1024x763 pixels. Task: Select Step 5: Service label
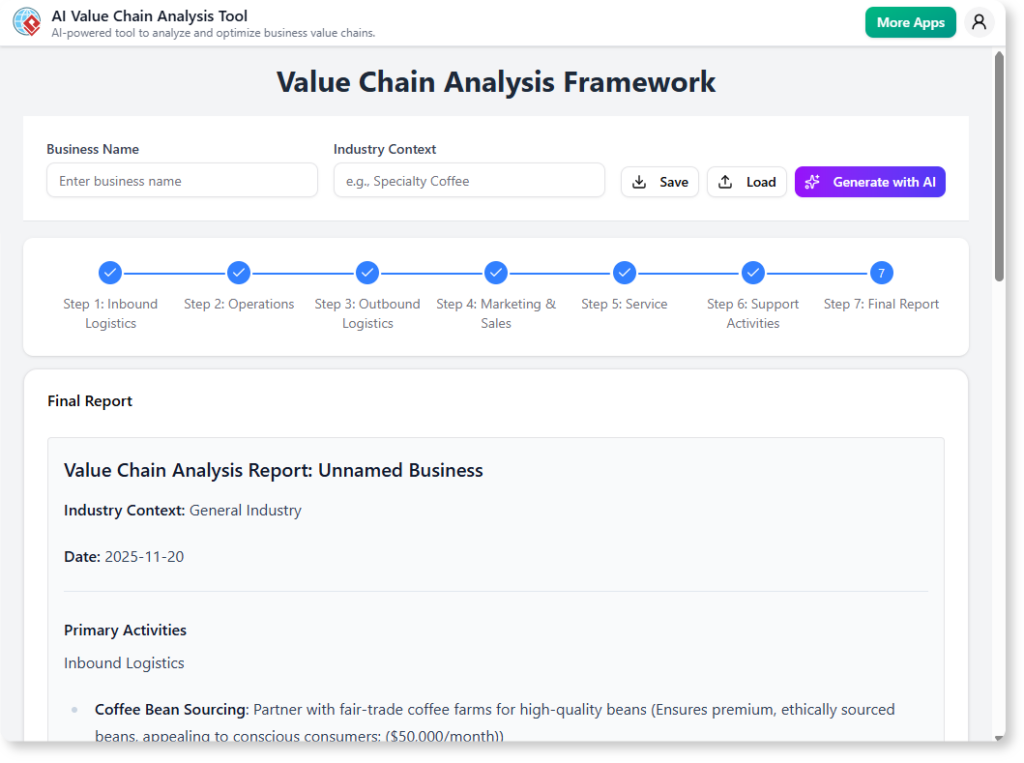624,303
